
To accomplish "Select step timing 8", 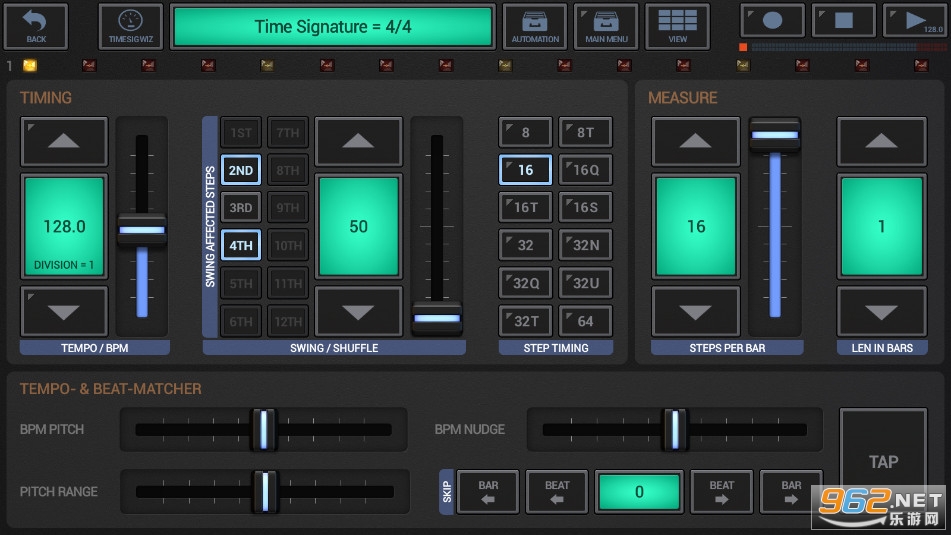I will 525,133.
